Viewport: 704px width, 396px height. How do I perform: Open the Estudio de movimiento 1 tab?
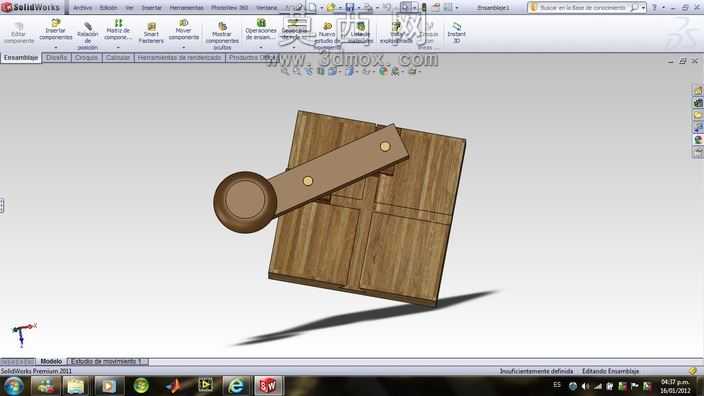point(106,361)
